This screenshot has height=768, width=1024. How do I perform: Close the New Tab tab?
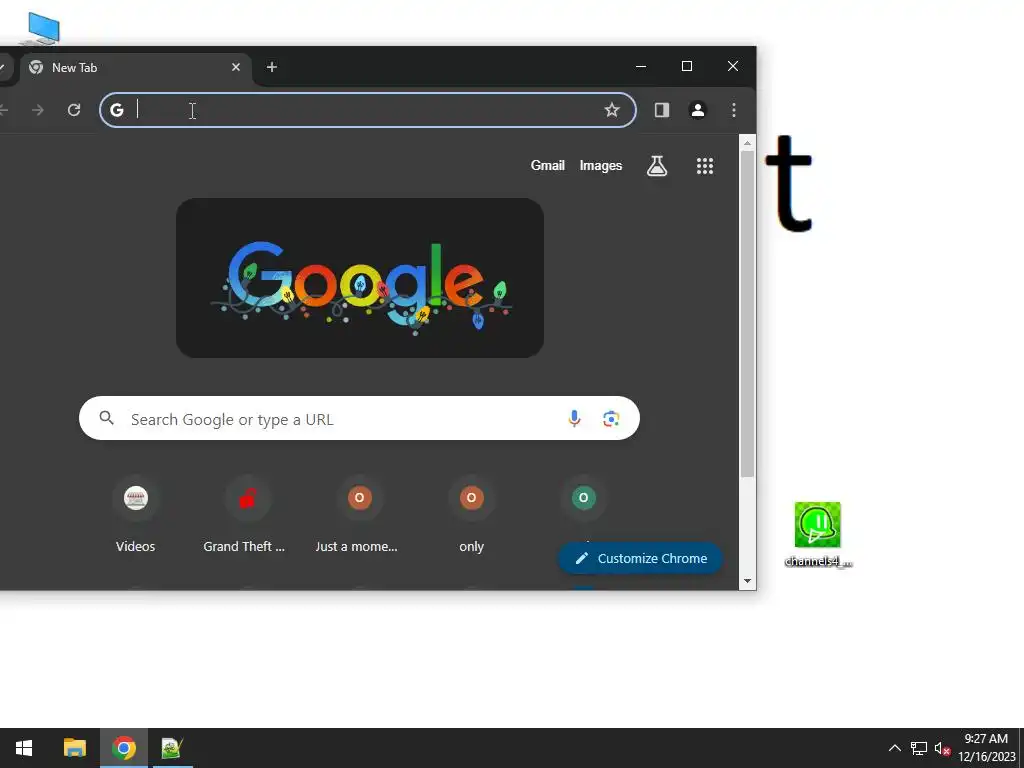coord(236,67)
